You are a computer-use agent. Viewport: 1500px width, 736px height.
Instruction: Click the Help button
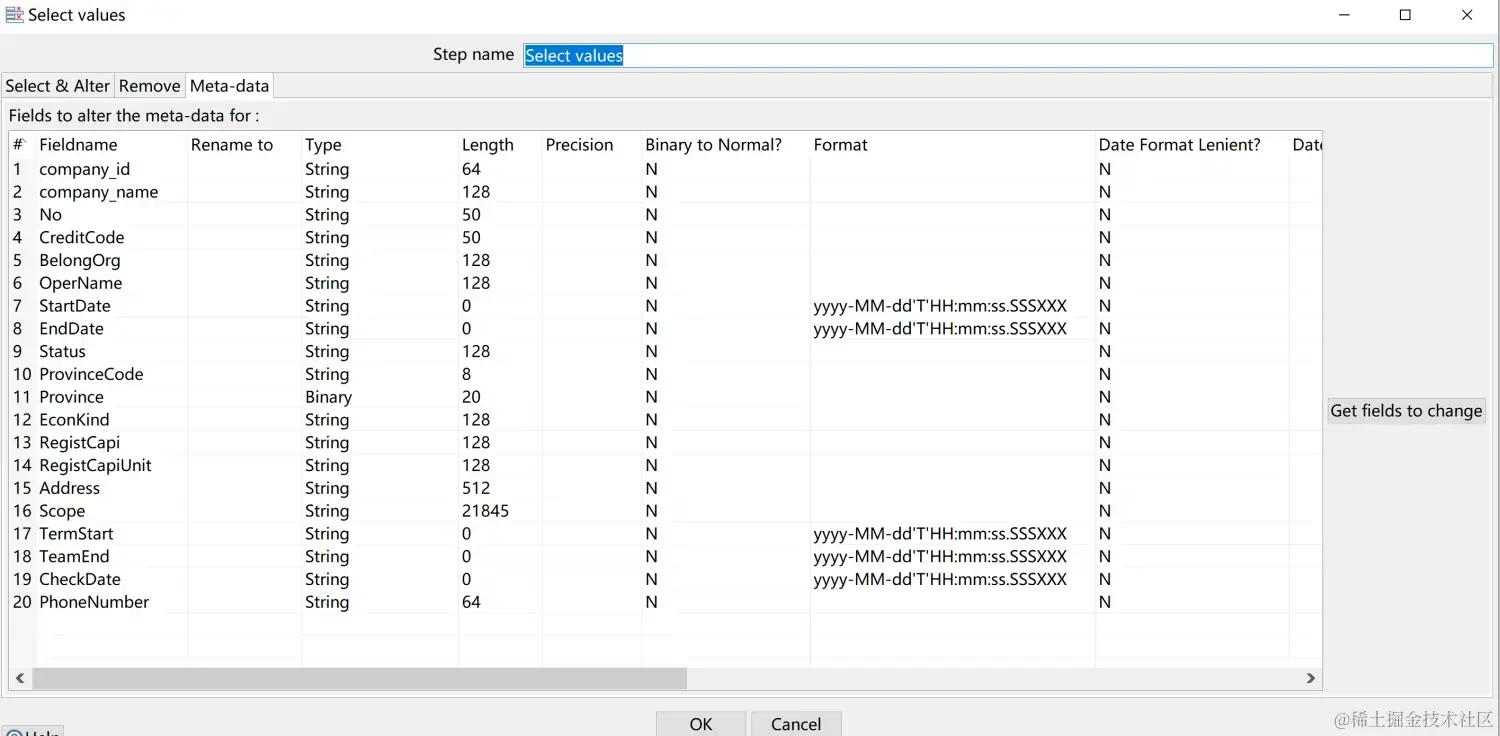33,731
